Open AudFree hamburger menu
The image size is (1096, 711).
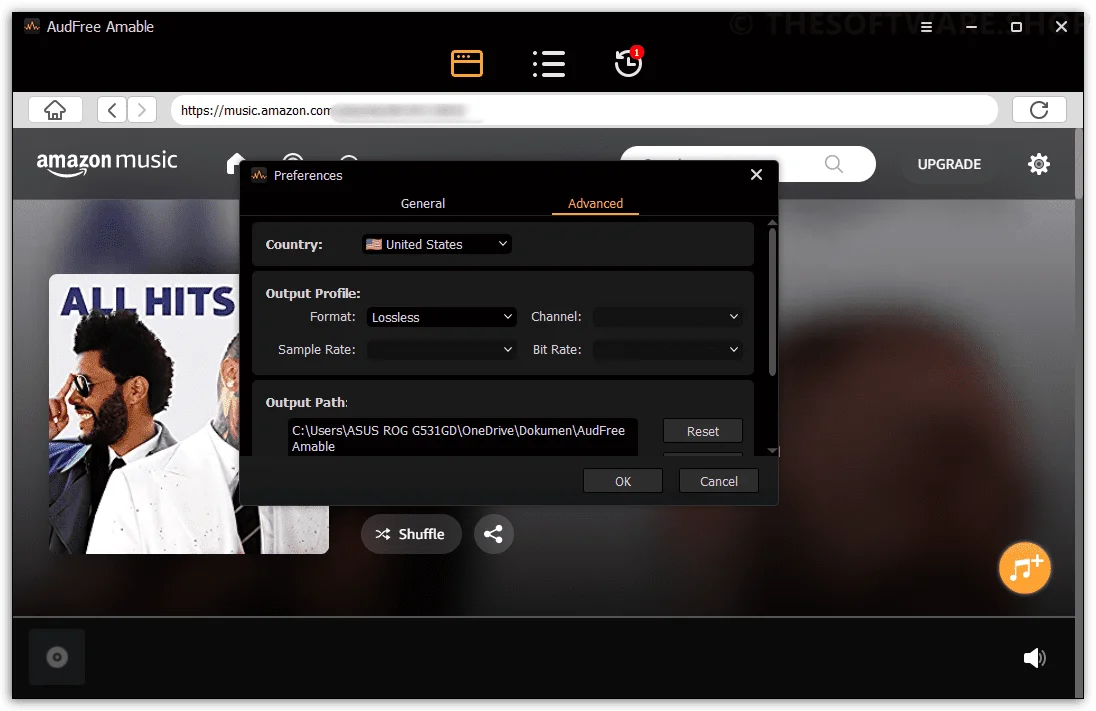click(x=926, y=27)
